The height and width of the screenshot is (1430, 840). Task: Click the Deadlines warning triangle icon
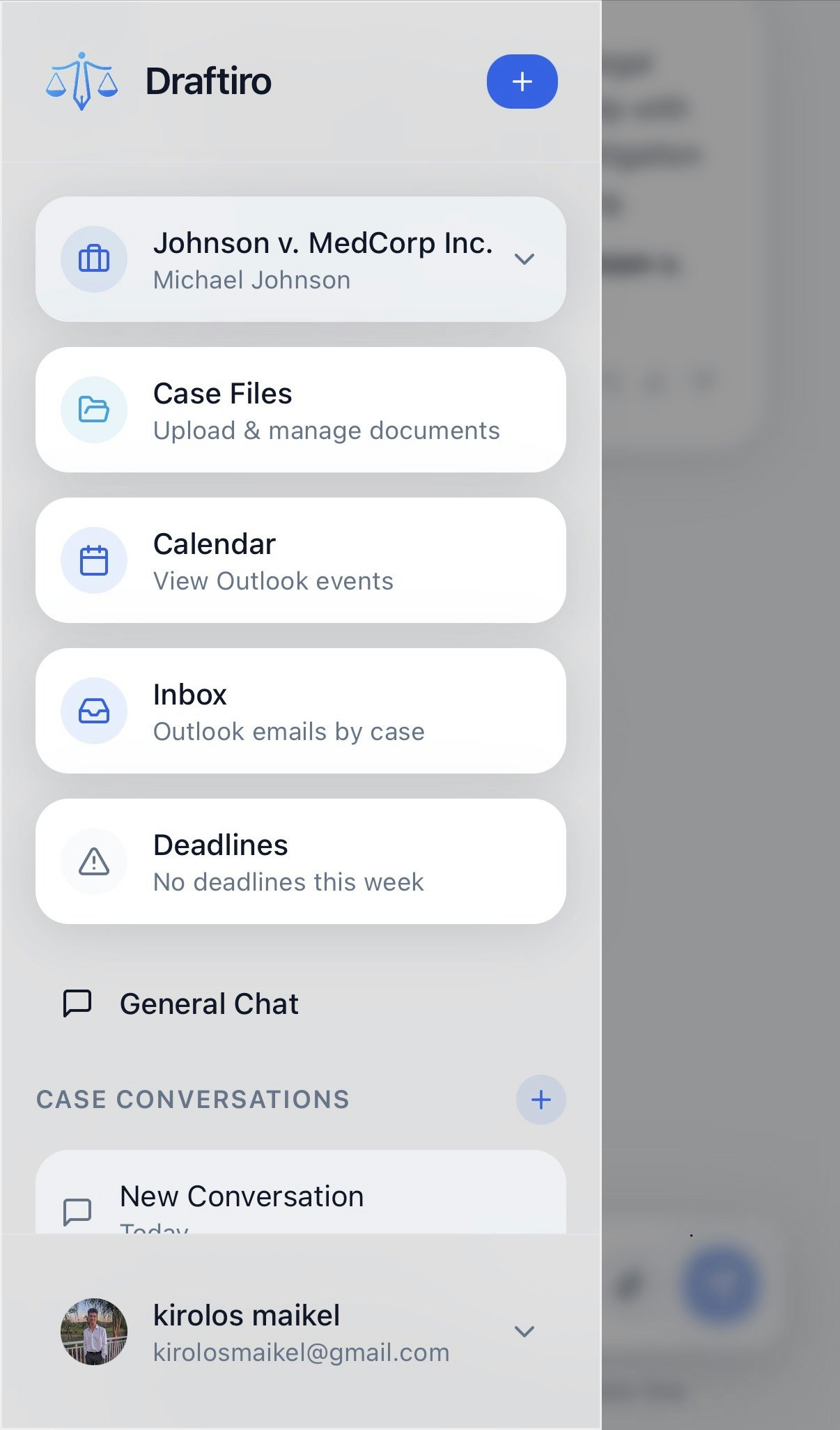94,861
